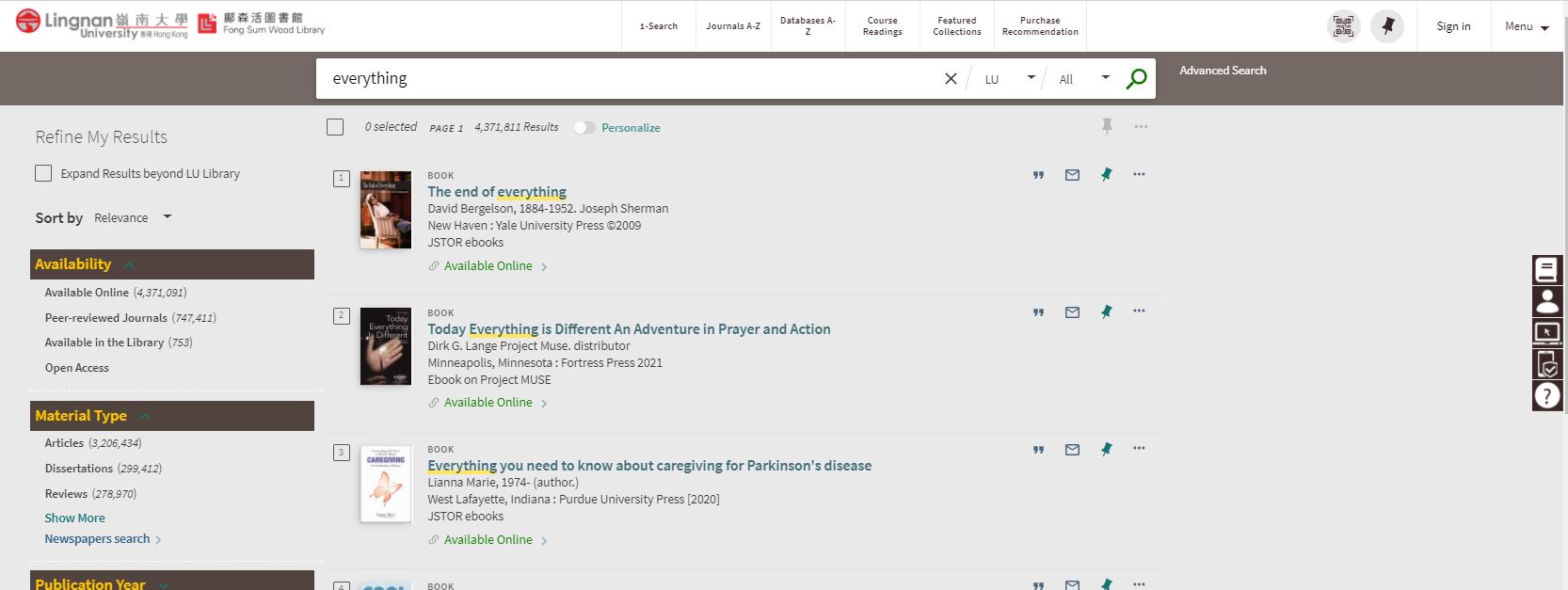Pin all selected results icon
The height and width of the screenshot is (590, 1568).
(1108, 126)
